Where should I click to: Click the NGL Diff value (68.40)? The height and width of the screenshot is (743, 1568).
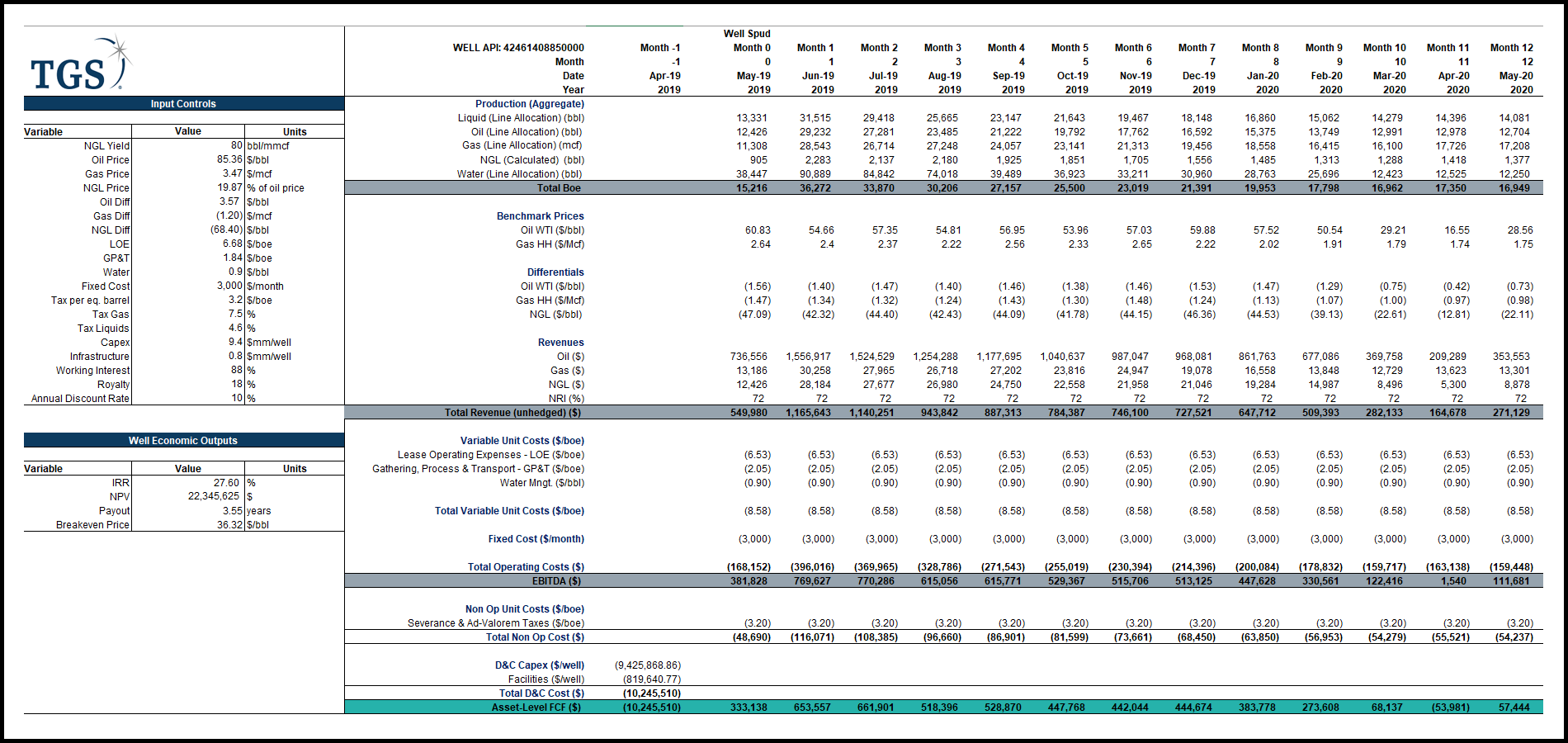(227, 230)
